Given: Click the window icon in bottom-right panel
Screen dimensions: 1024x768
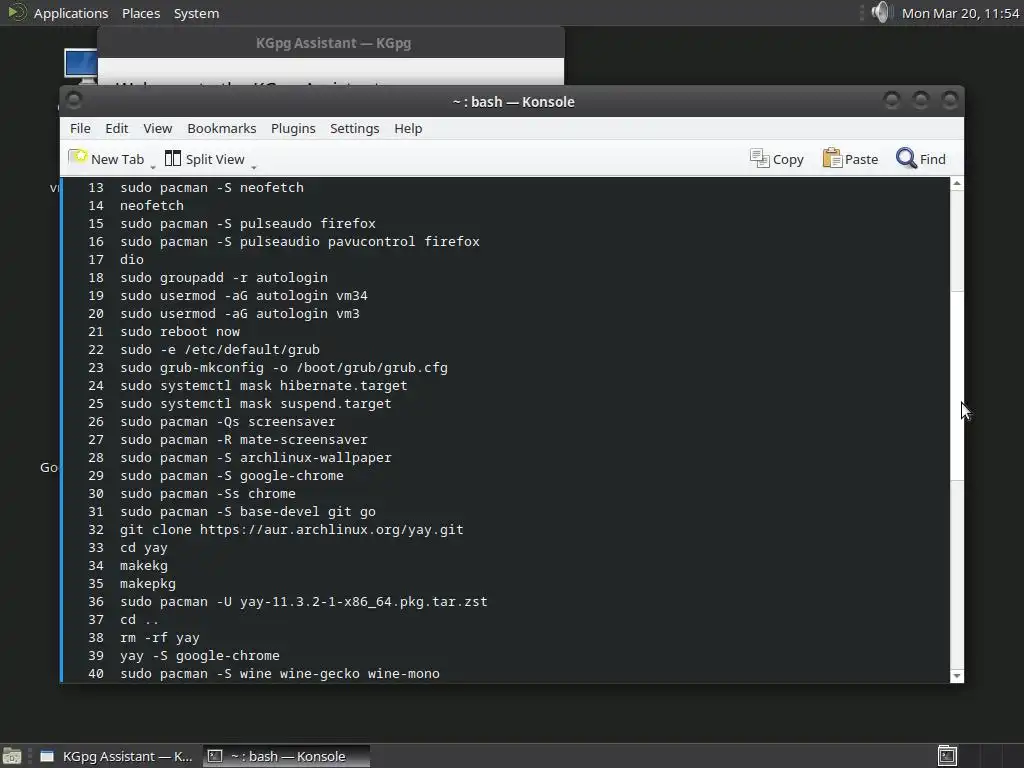Looking at the screenshot, I should 947,756.
